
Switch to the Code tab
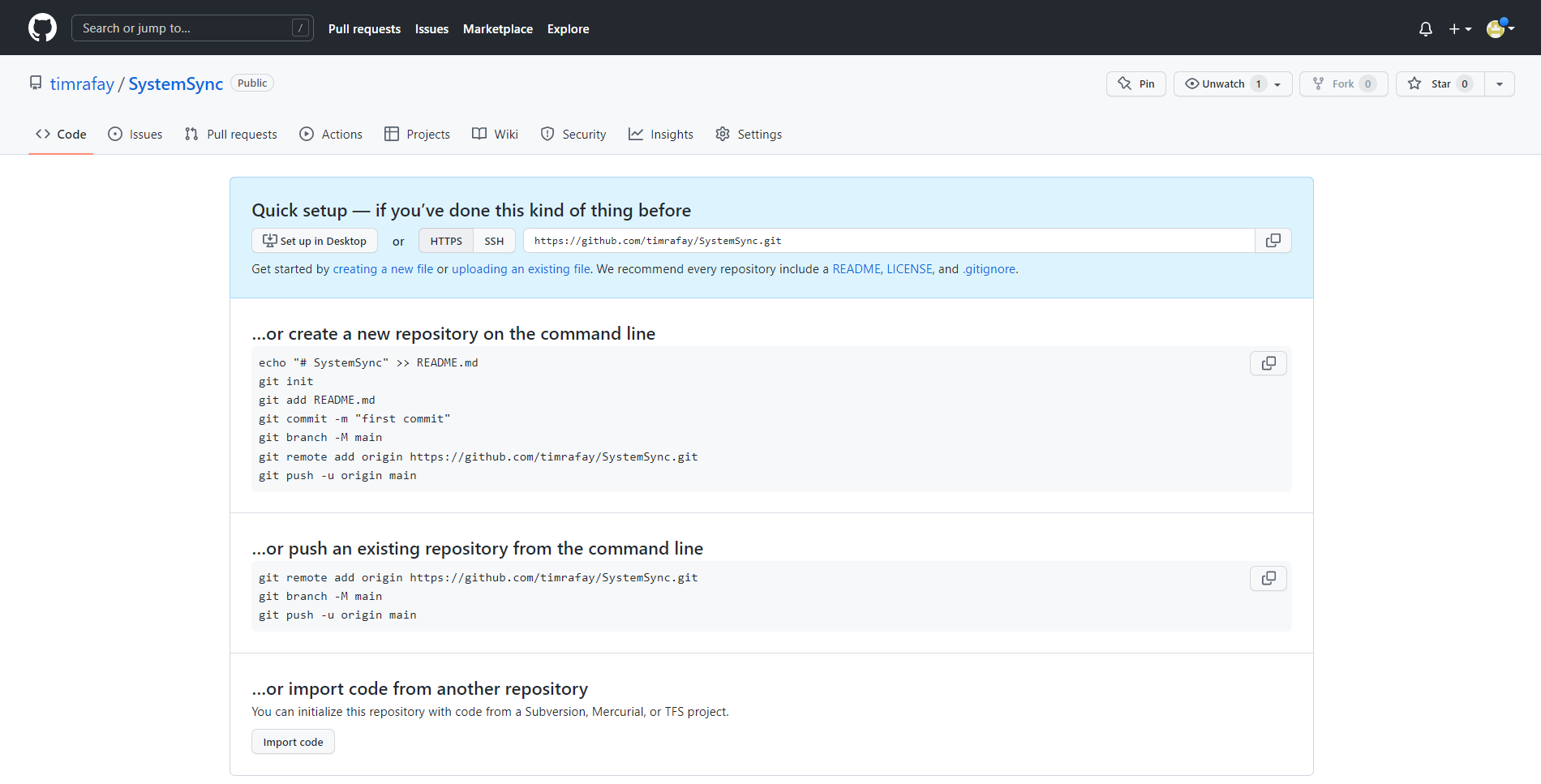(61, 134)
